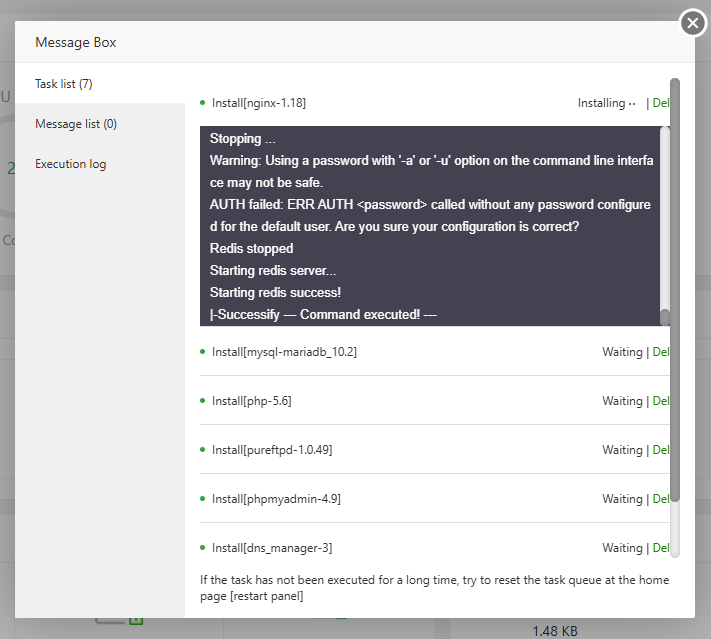Delete the nginx-1.18 install task
The width and height of the screenshot is (711, 639).
pyautogui.click(x=660, y=103)
